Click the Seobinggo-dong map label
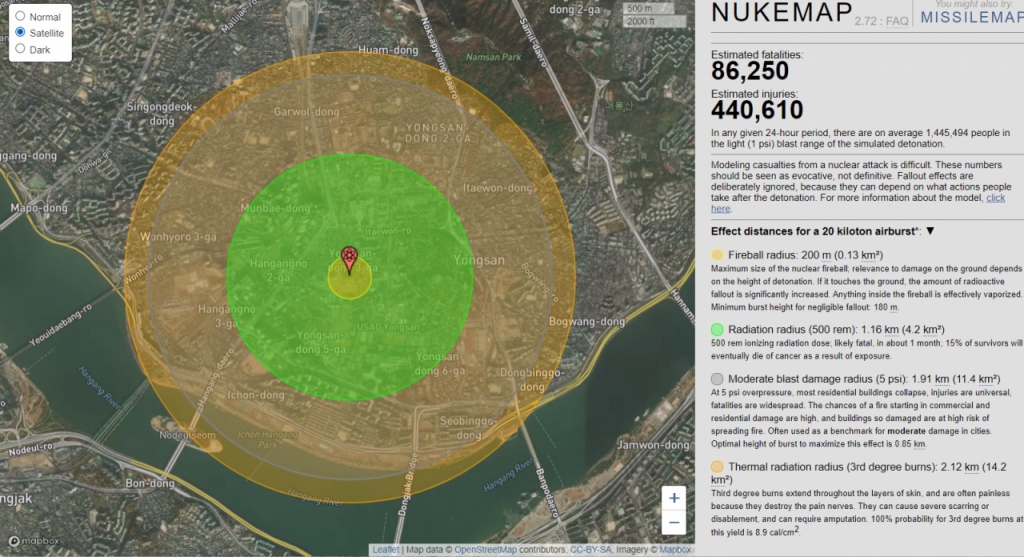The height and width of the screenshot is (557, 1024). (468, 428)
